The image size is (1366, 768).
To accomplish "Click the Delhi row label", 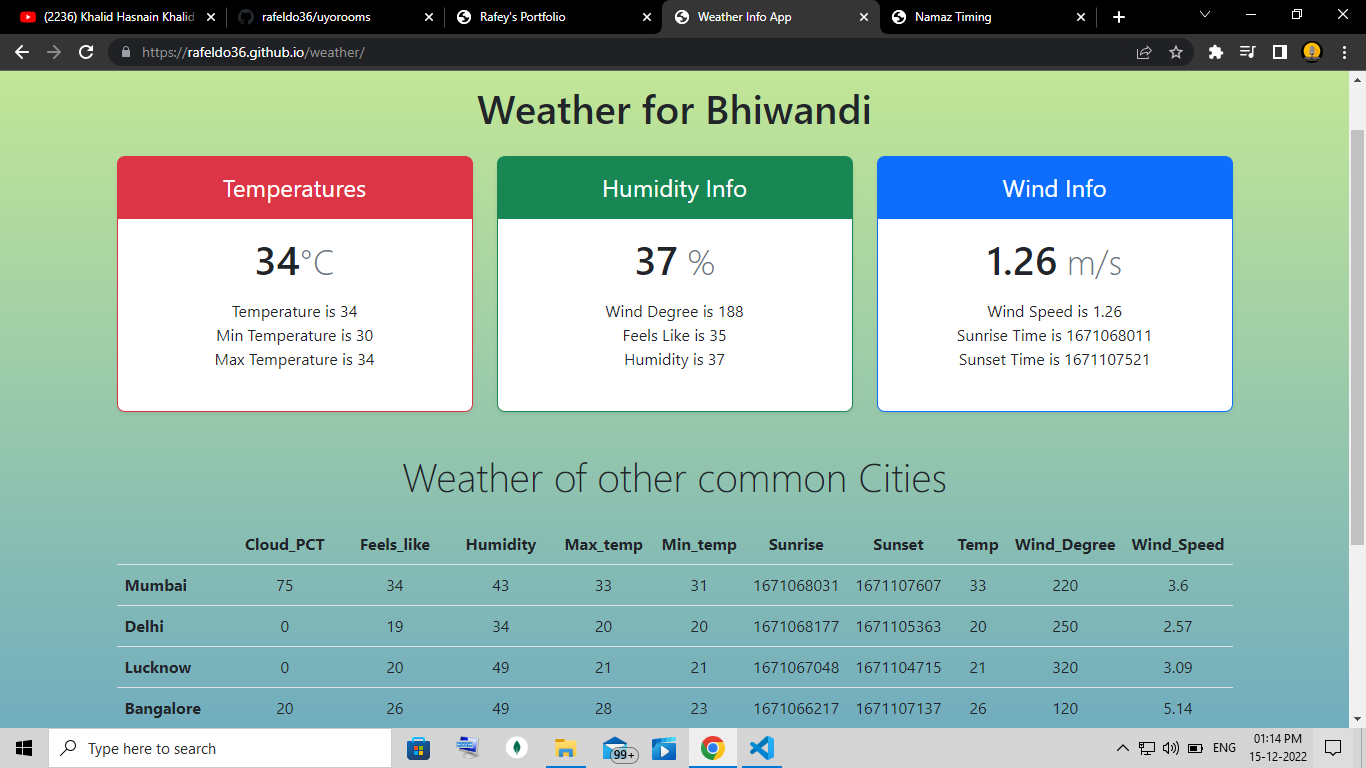I will click(x=144, y=626).
